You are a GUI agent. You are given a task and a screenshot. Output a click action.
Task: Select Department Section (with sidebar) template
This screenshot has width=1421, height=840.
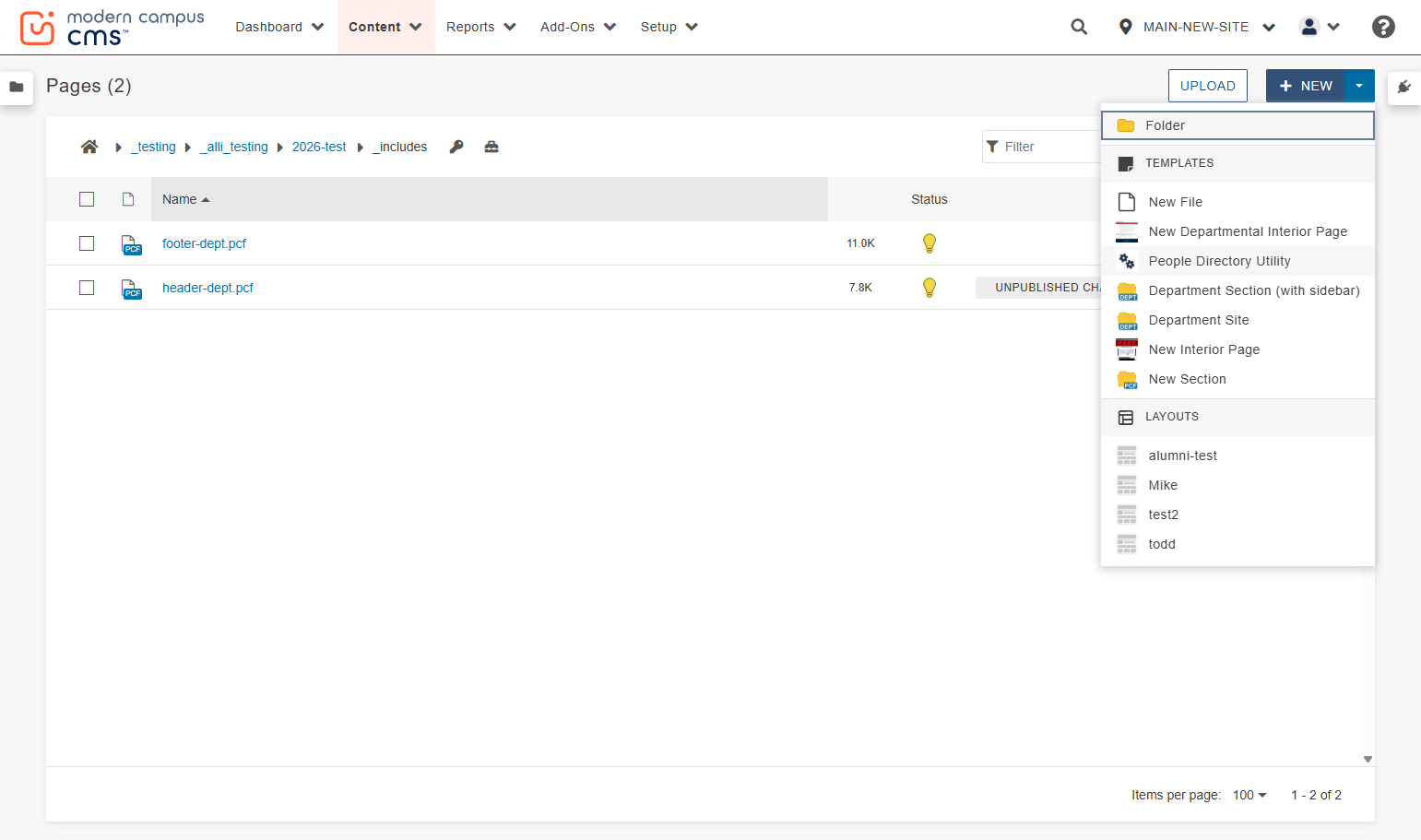click(1237, 290)
